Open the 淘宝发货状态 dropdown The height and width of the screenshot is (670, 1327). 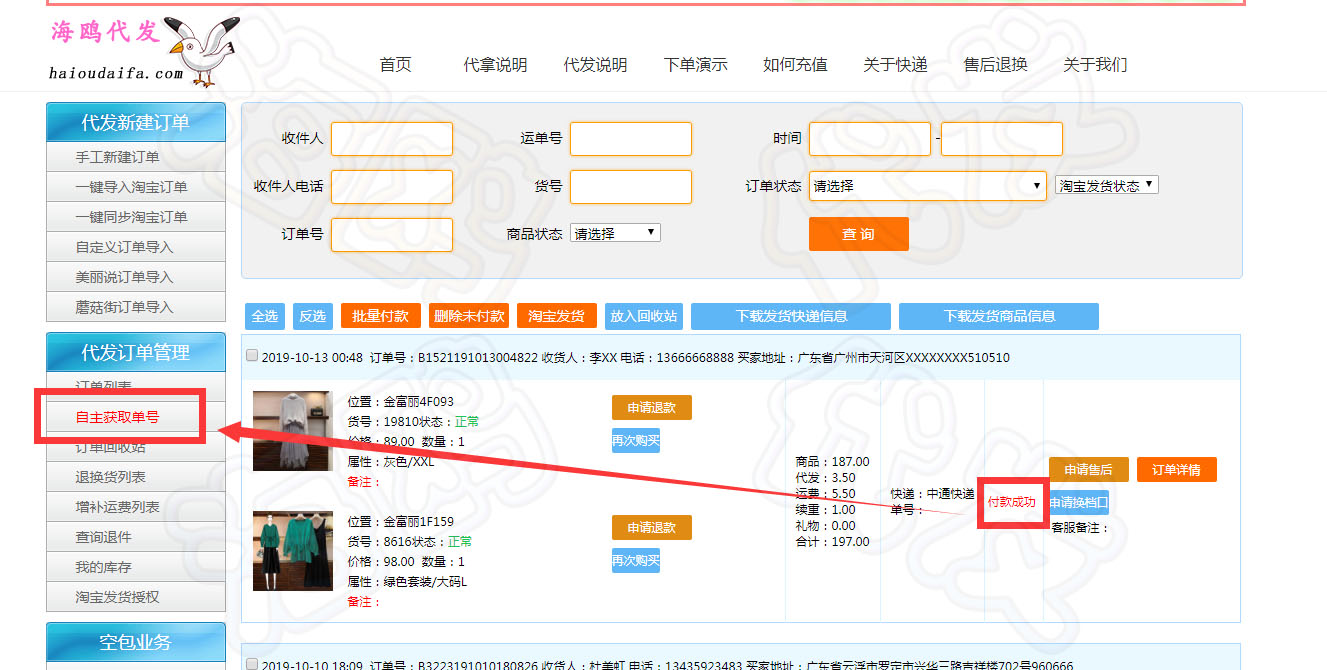(x=1106, y=185)
